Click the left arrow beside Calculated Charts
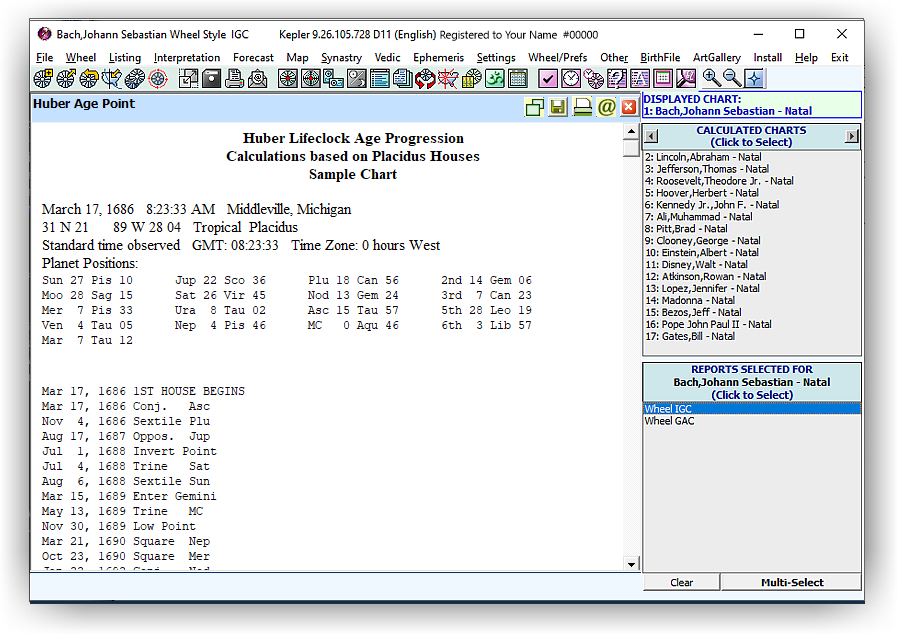 [650, 136]
